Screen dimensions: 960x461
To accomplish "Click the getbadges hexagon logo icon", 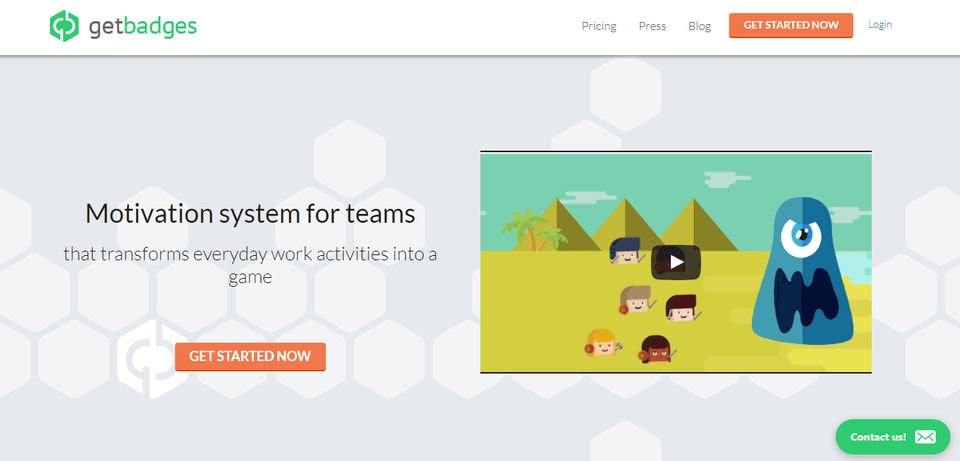I will coord(64,26).
